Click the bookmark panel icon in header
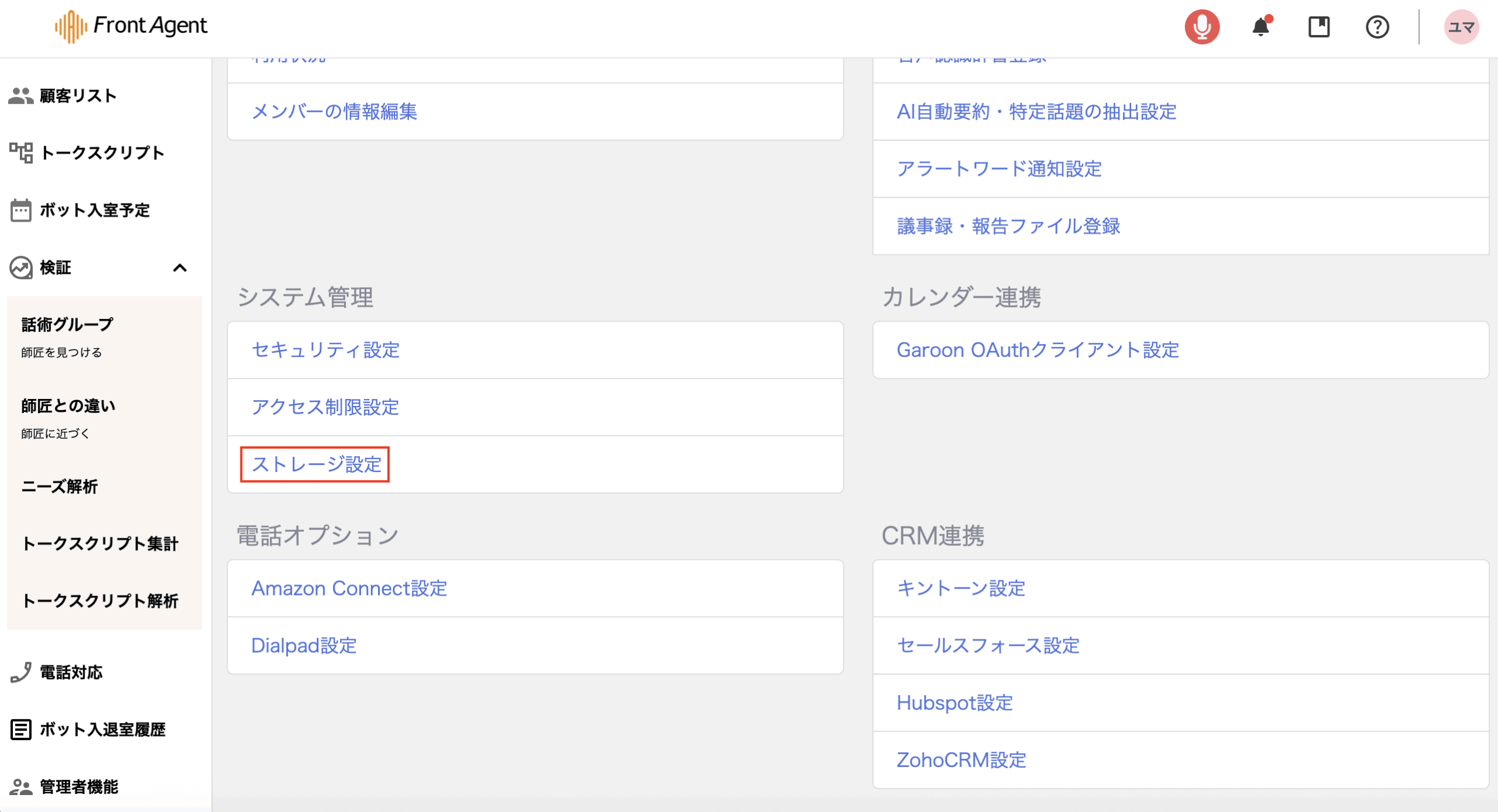Screen dimensions: 1498x812 [x=1319, y=27]
